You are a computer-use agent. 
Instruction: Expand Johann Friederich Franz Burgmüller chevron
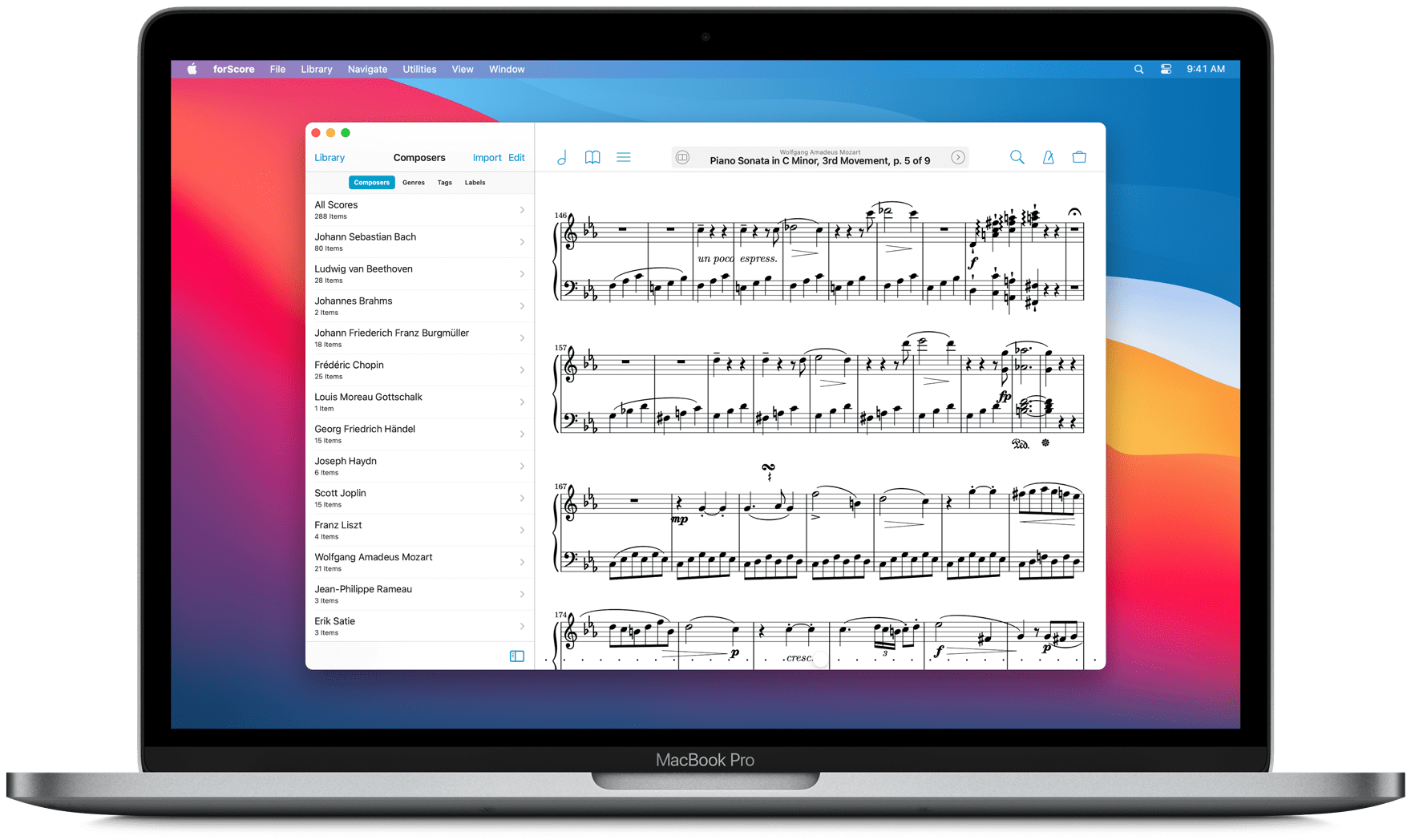pos(522,338)
